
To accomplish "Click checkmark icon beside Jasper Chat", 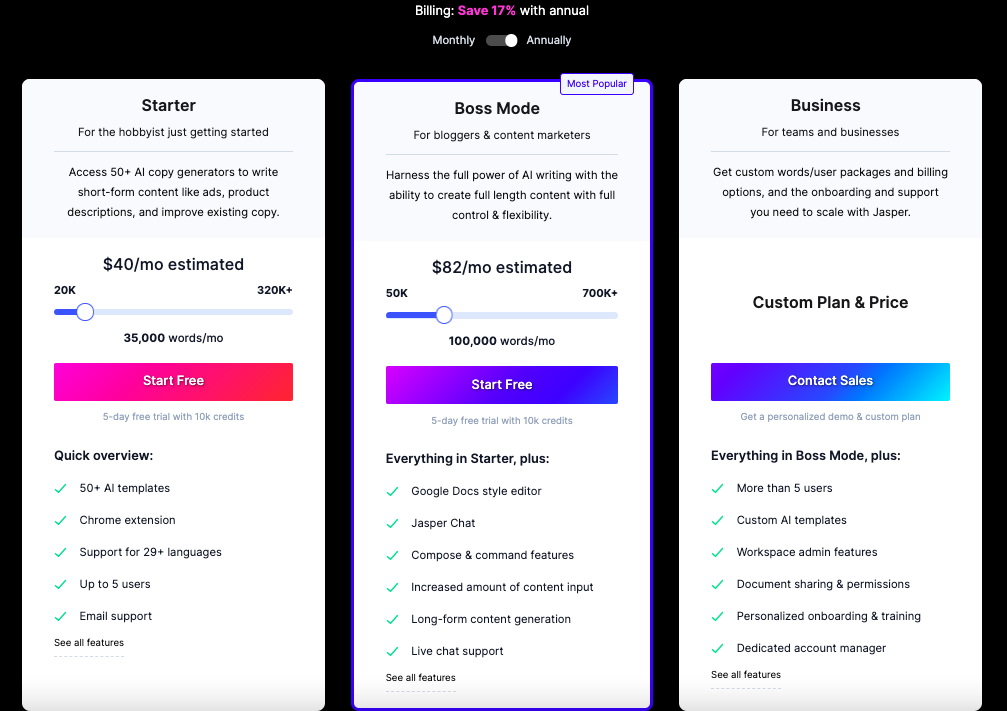I will click(x=392, y=523).
